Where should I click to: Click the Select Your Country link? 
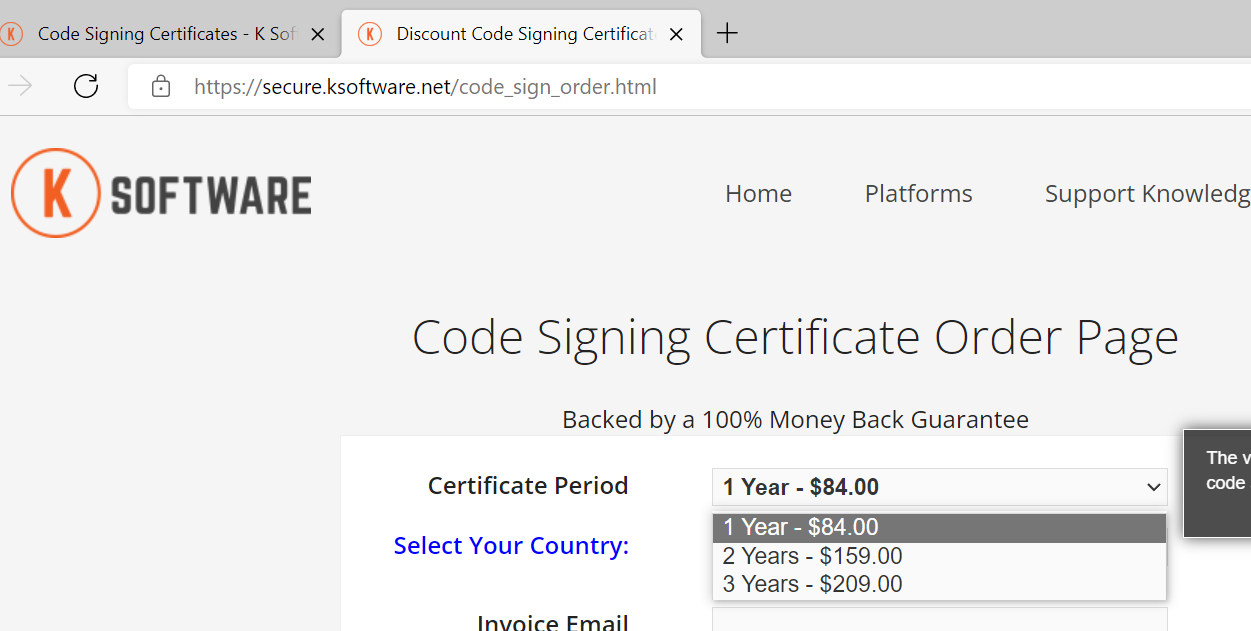coord(511,546)
